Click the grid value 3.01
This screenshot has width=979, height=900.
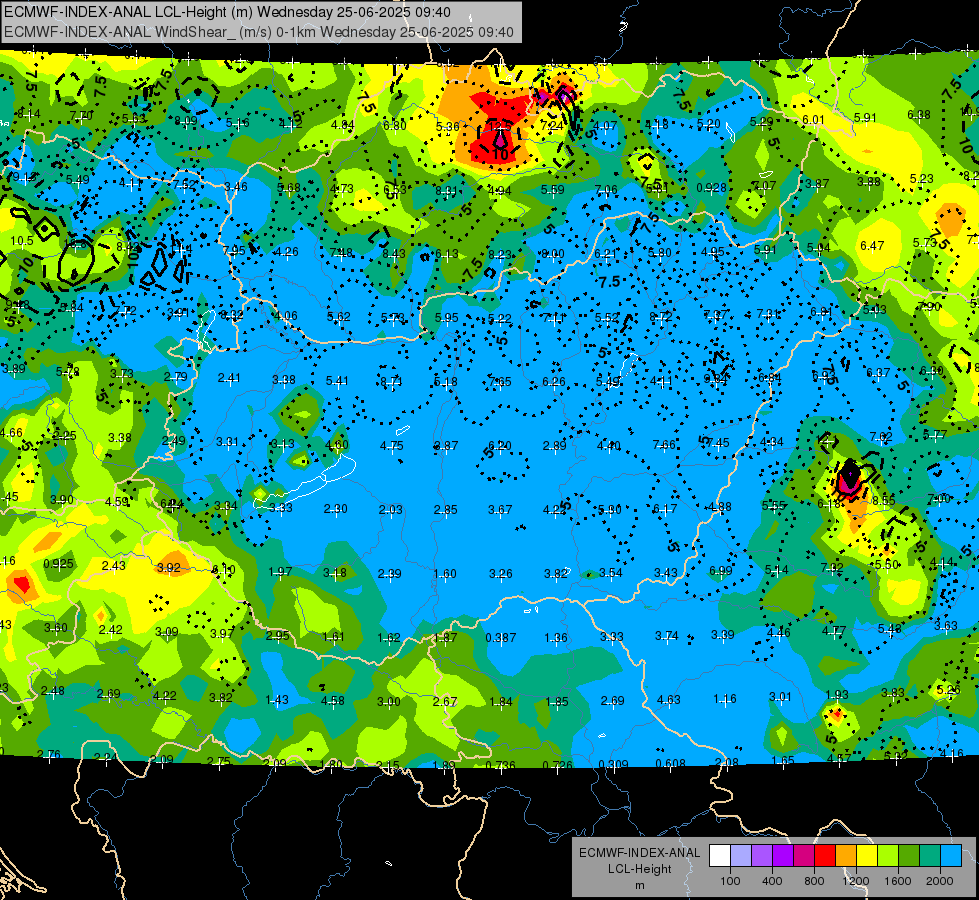(x=780, y=696)
